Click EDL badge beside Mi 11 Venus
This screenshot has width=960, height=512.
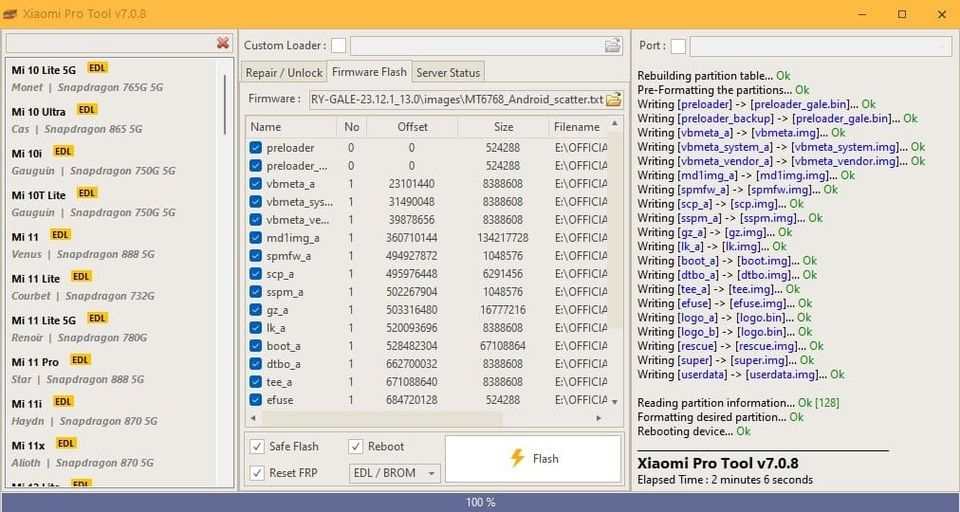60,234
